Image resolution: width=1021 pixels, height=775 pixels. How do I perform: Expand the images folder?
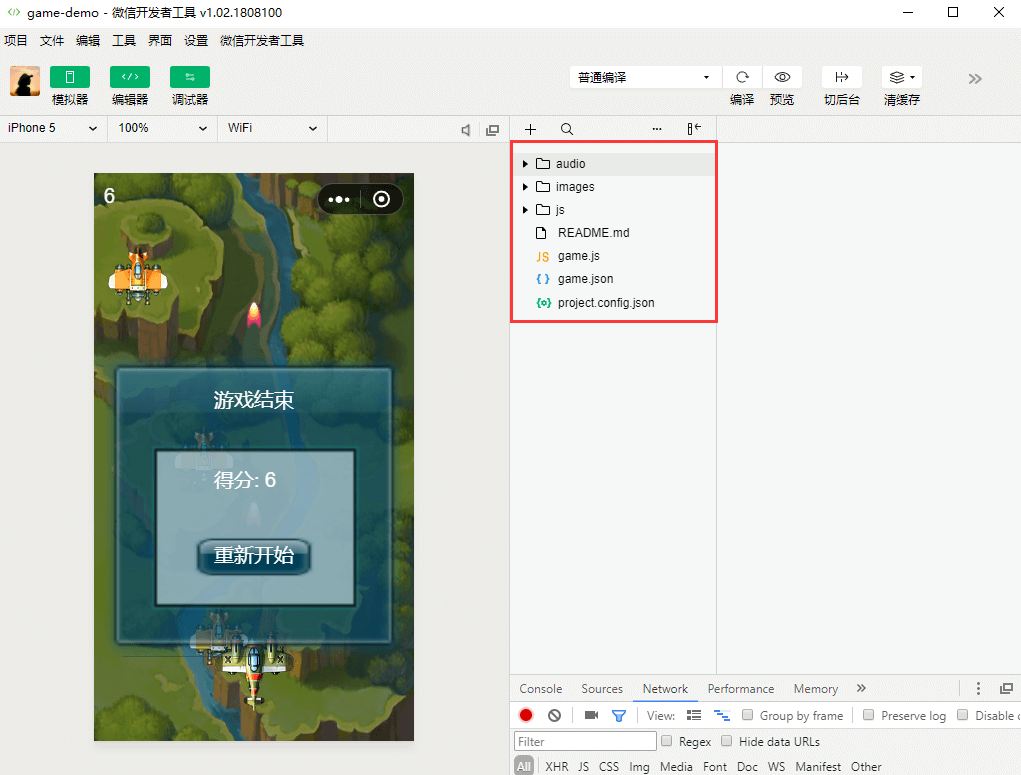pos(525,187)
